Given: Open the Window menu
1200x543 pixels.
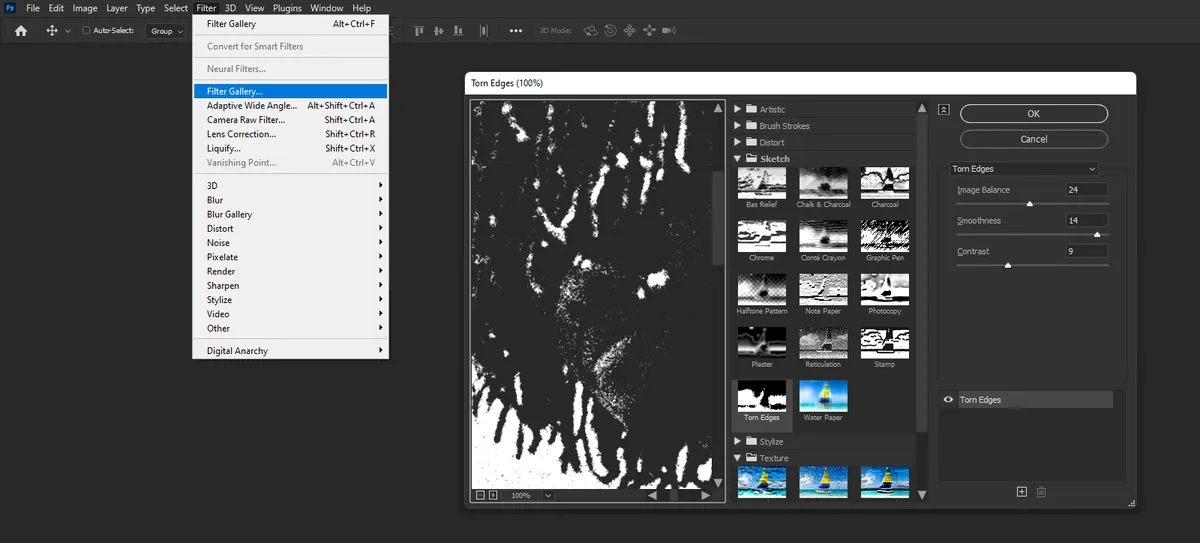Looking at the screenshot, I should pyautogui.click(x=326, y=8).
